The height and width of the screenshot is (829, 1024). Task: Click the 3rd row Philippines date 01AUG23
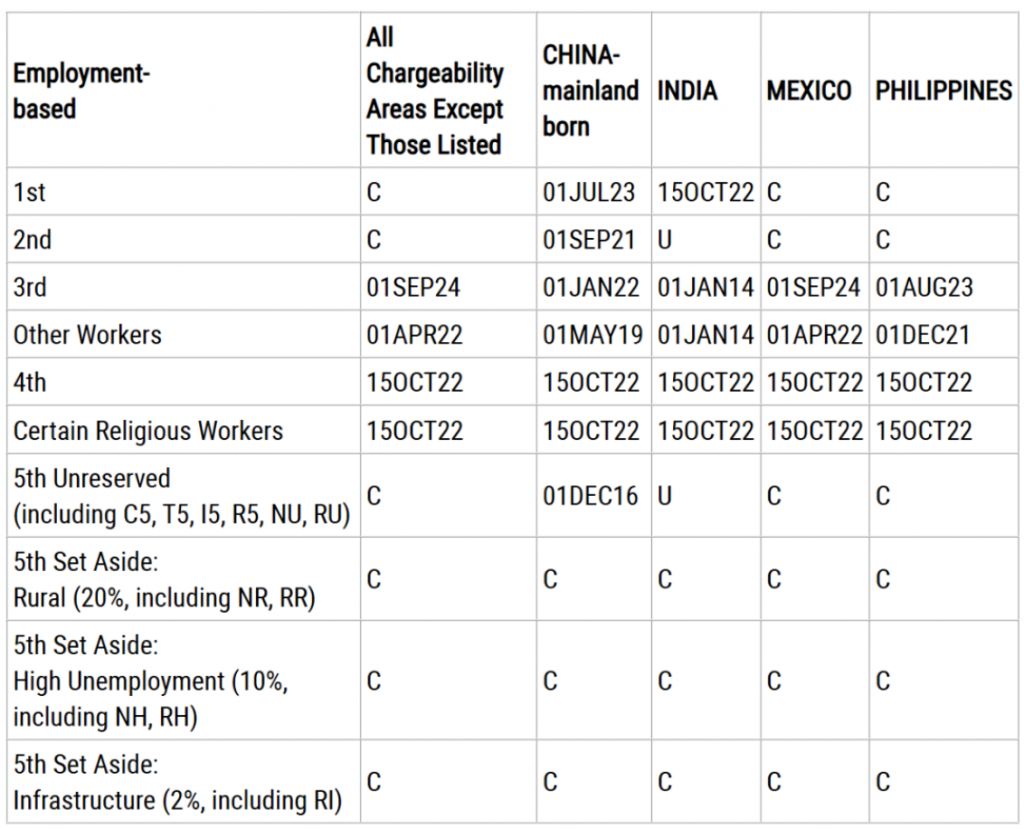pyautogui.click(x=924, y=287)
